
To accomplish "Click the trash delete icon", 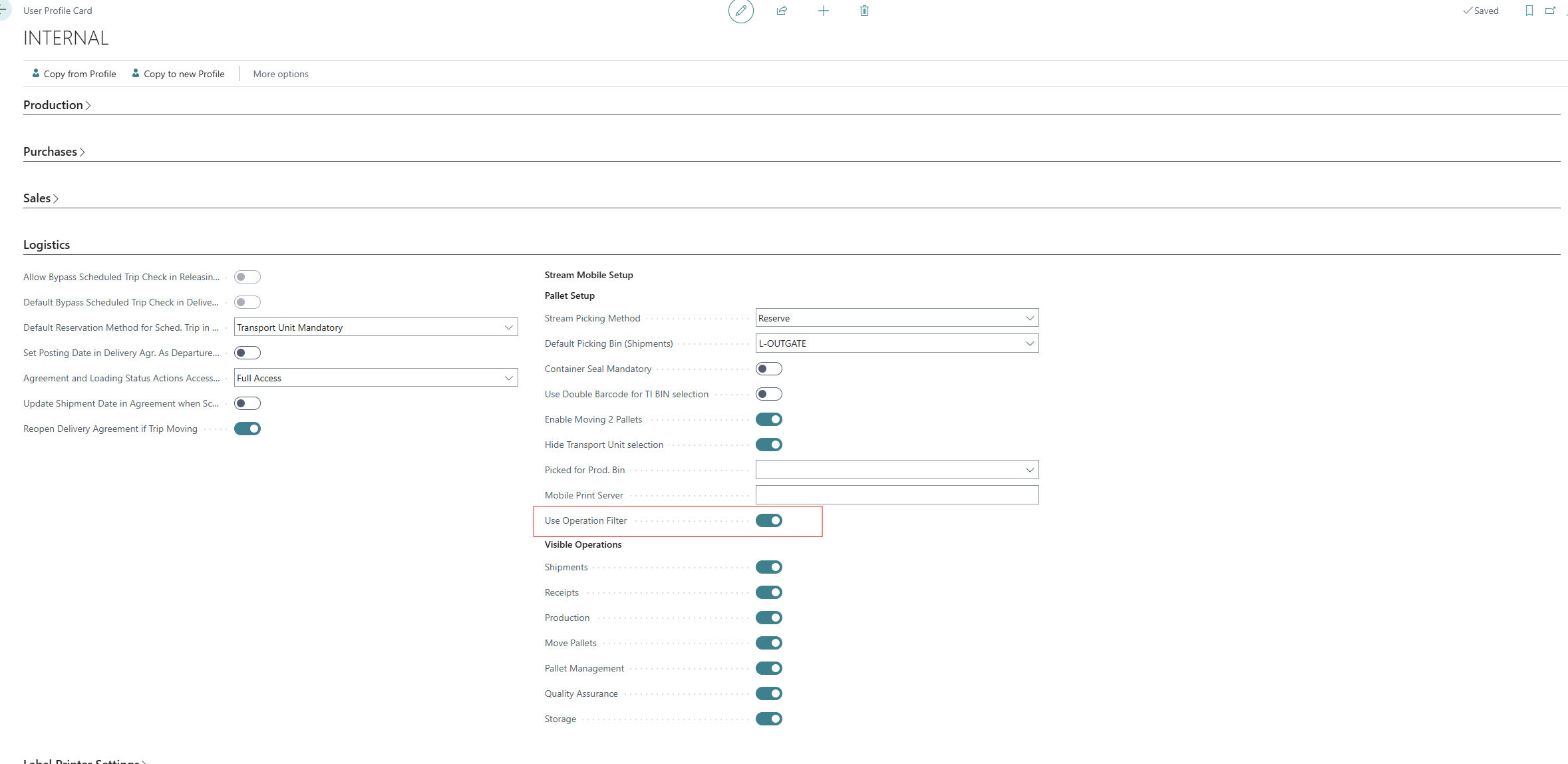I will click(x=864, y=11).
